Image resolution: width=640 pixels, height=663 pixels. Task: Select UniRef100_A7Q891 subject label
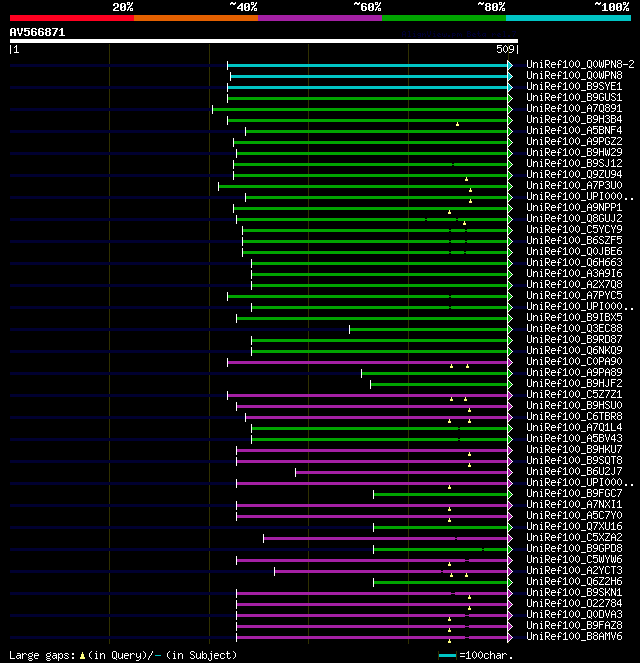[x=574, y=108]
